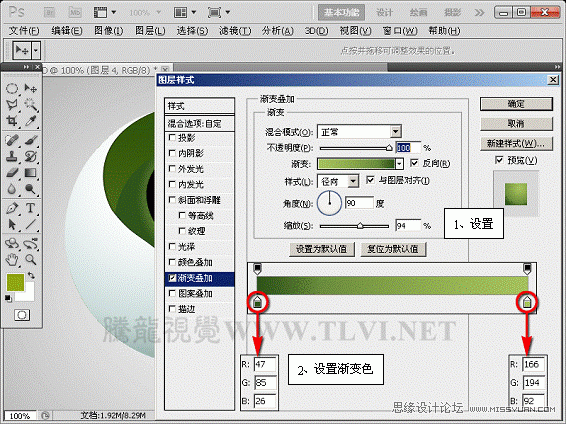Launch Bridge from application bar

pos(49,13)
